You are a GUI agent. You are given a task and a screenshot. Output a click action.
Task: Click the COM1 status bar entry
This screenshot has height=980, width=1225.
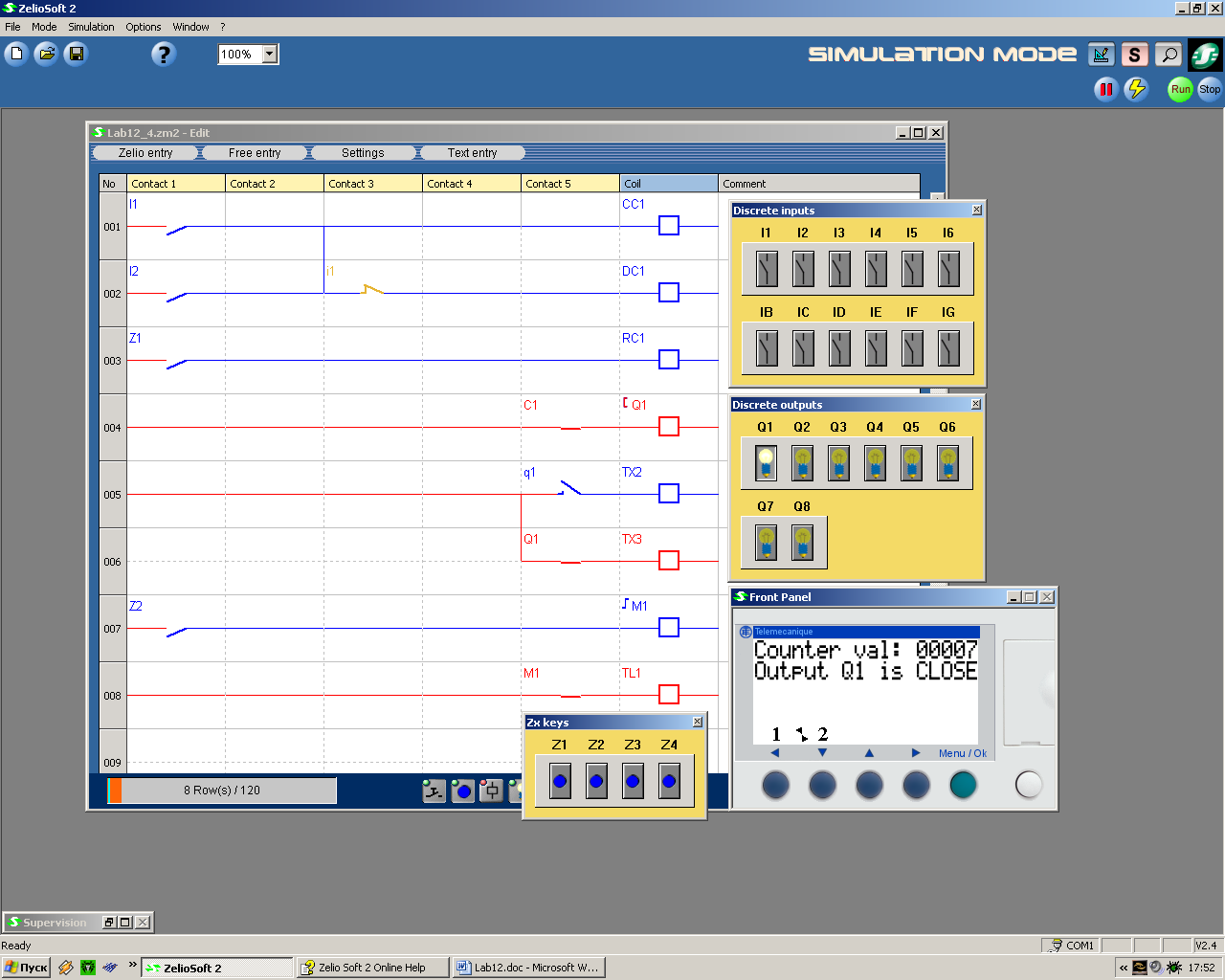click(x=1072, y=946)
